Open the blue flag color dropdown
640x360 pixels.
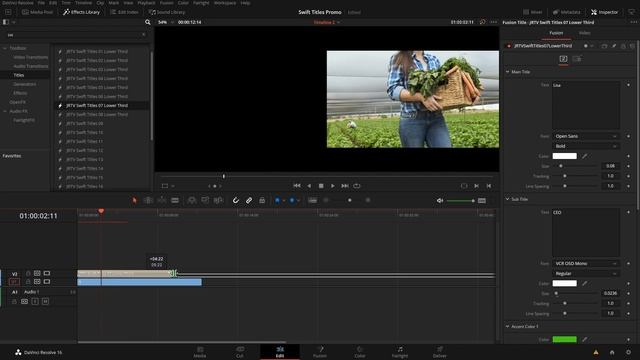point(284,200)
